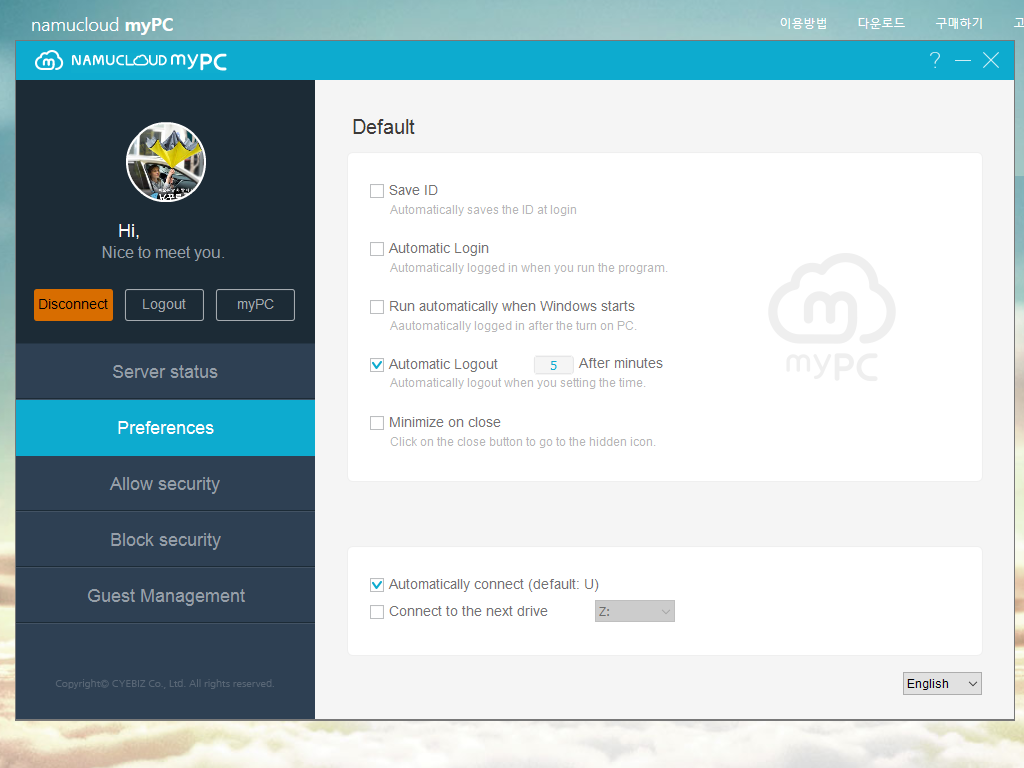Image resolution: width=1024 pixels, height=768 pixels.
Task: Uncheck the Automatic Logout checkbox
Action: [x=377, y=364]
